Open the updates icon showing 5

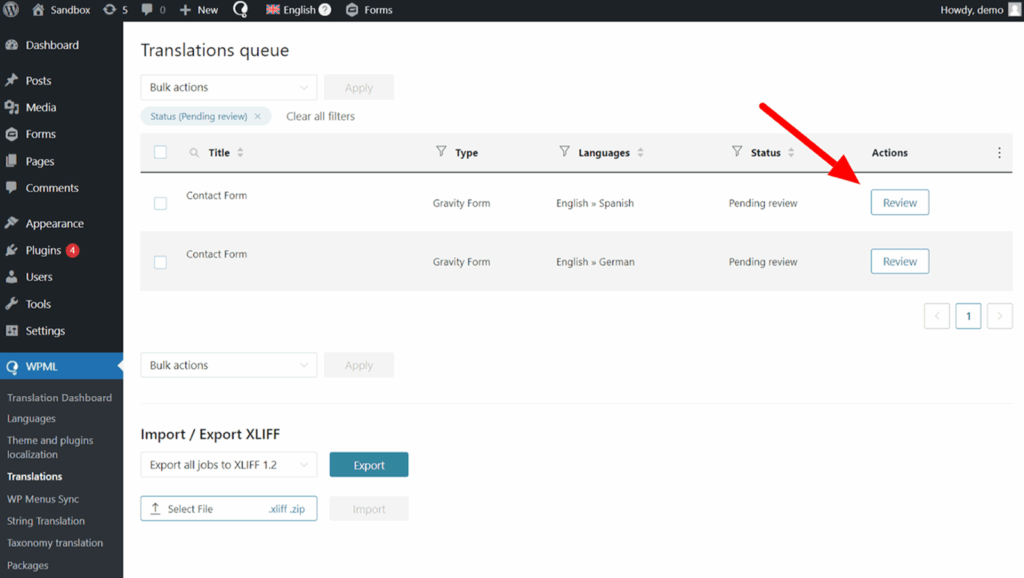(109, 10)
